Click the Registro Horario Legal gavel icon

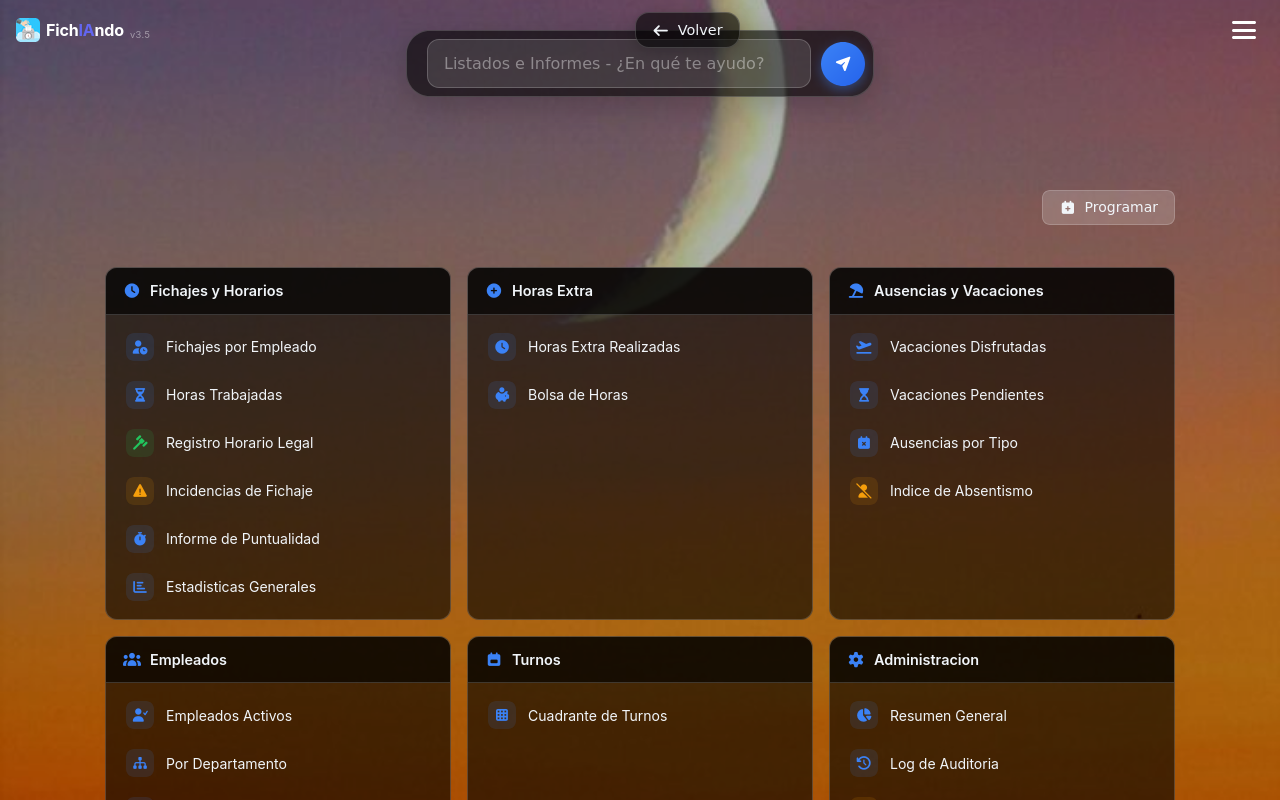coord(140,443)
